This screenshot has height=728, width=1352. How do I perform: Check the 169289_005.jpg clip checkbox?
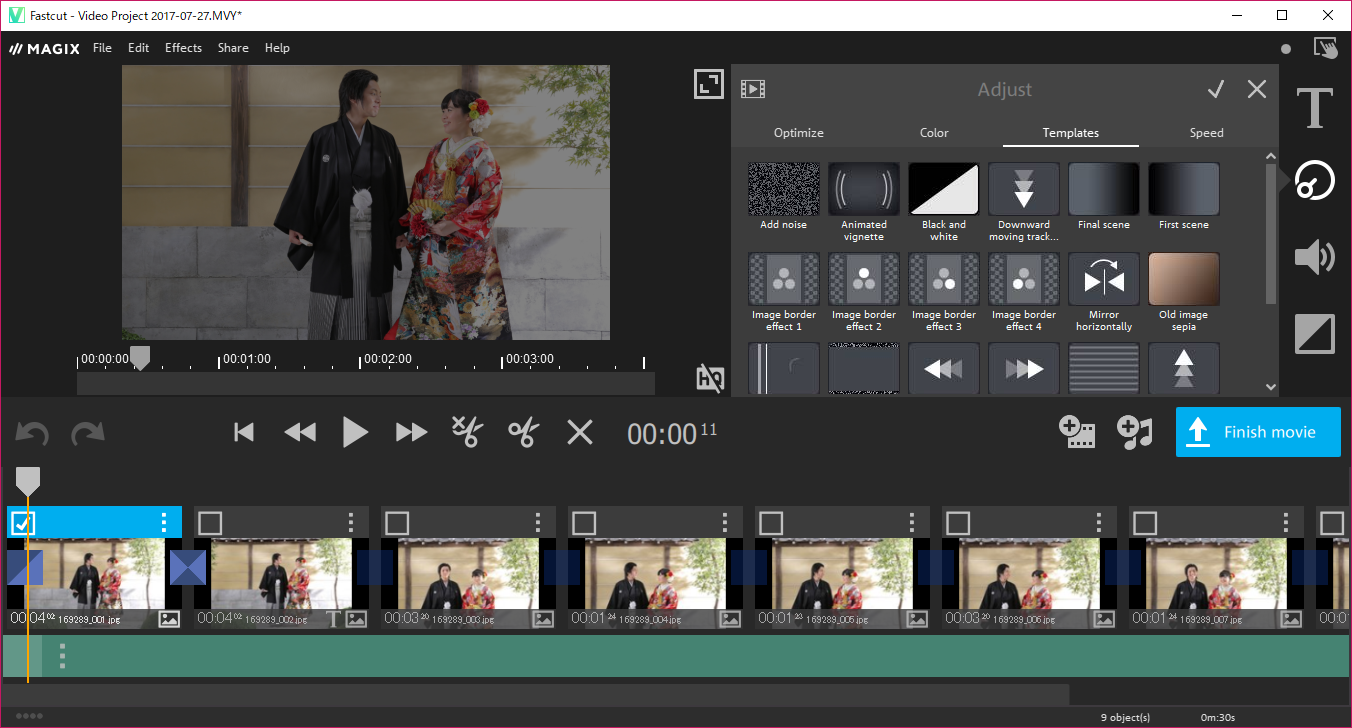pos(771,523)
